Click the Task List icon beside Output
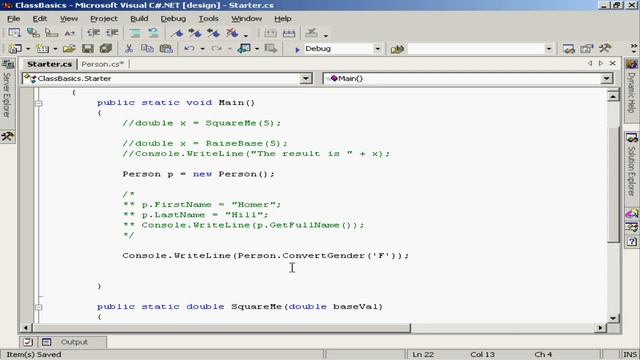This screenshot has height=360, width=640. (27, 342)
